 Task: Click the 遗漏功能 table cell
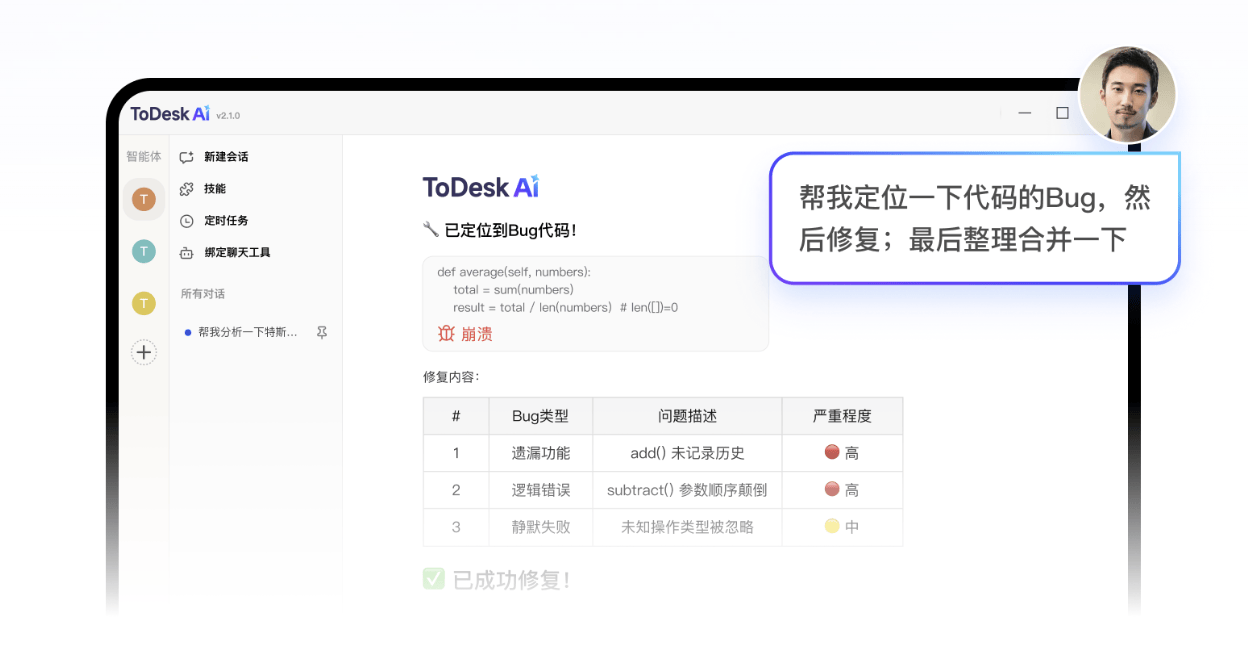(541, 453)
